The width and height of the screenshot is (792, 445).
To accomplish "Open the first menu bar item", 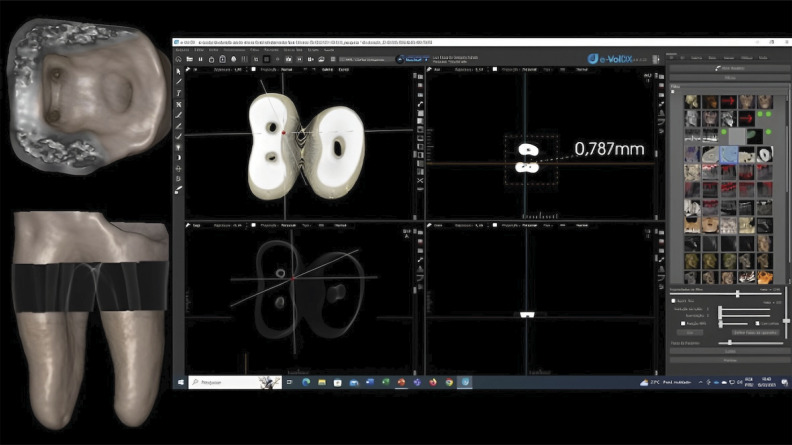I will pyautogui.click(x=182, y=50).
